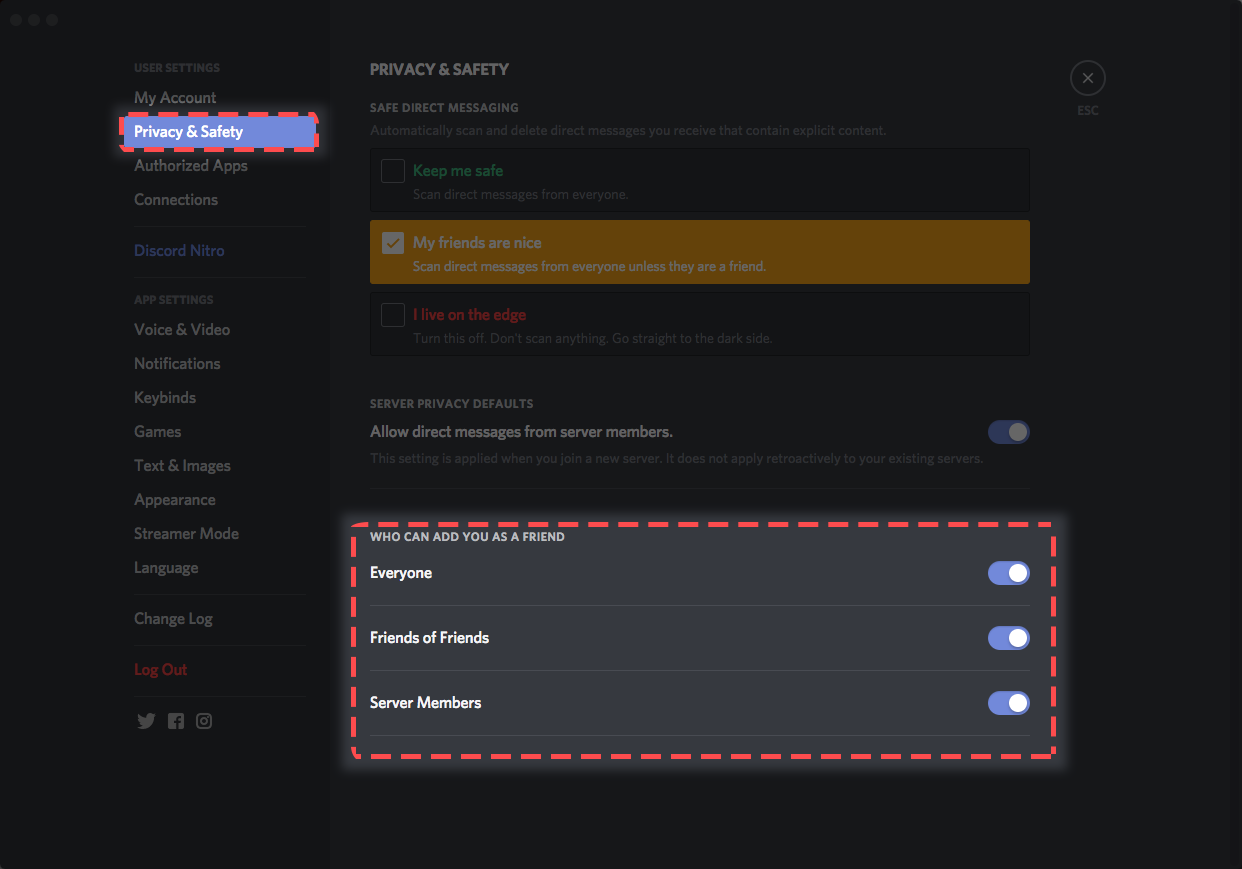Toggle Allow direct messages from server members
The image size is (1242, 869).
click(x=1009, y=432)
